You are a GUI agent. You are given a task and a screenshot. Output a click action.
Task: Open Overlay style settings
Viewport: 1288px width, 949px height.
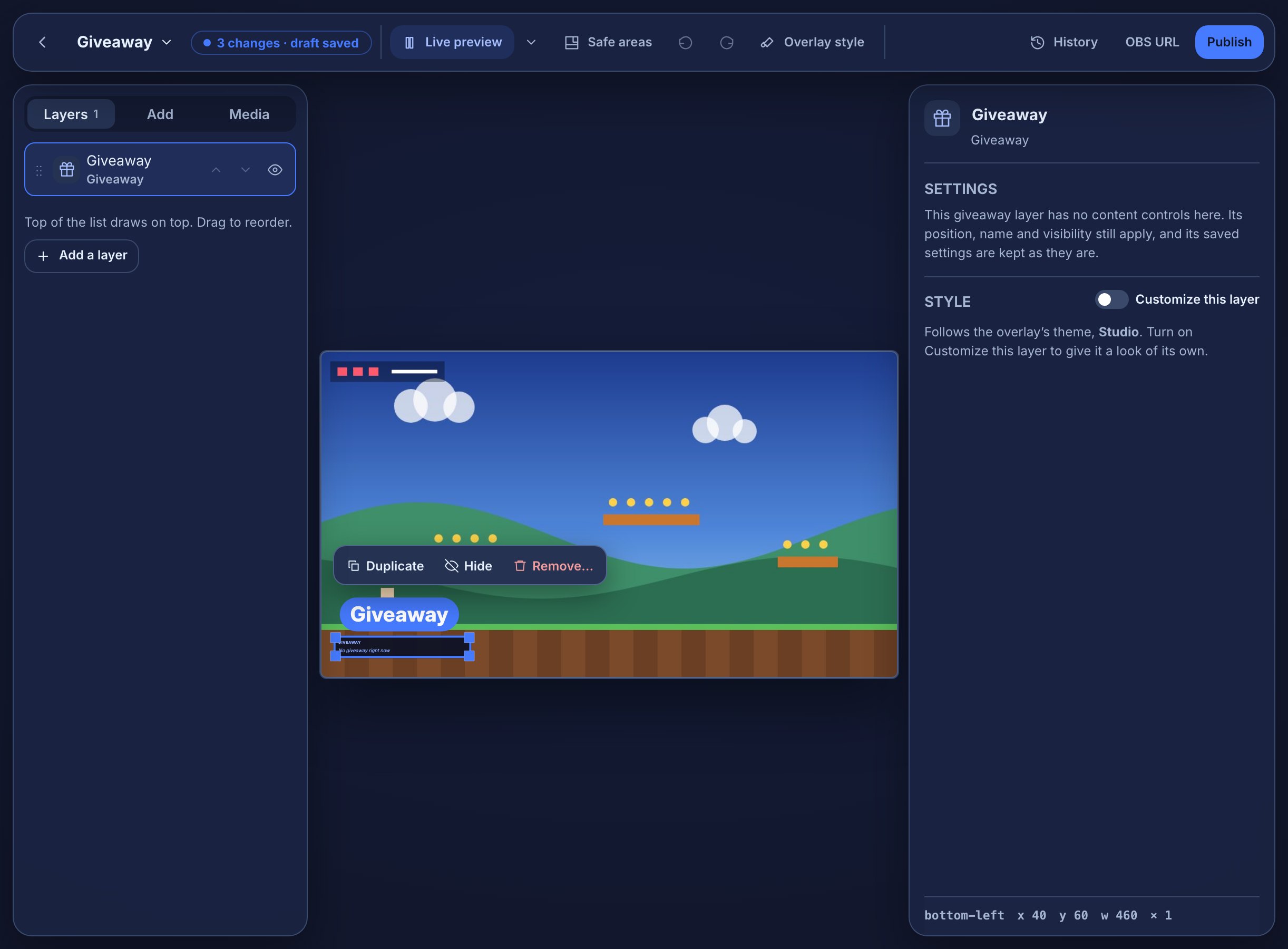point(812,43)
